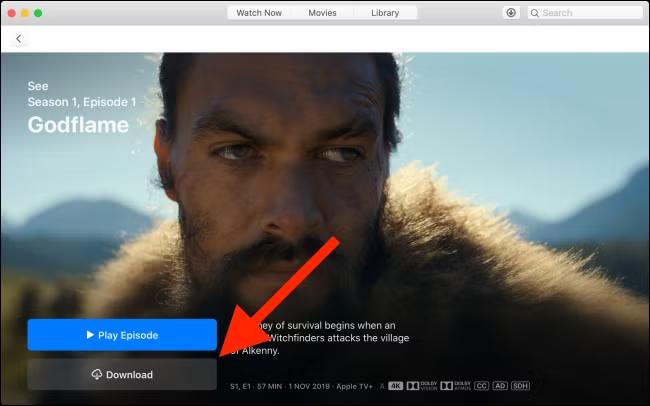Click the green full-screen window button
The width and height of the screenshot is (650, 406).
pos(39,13)
